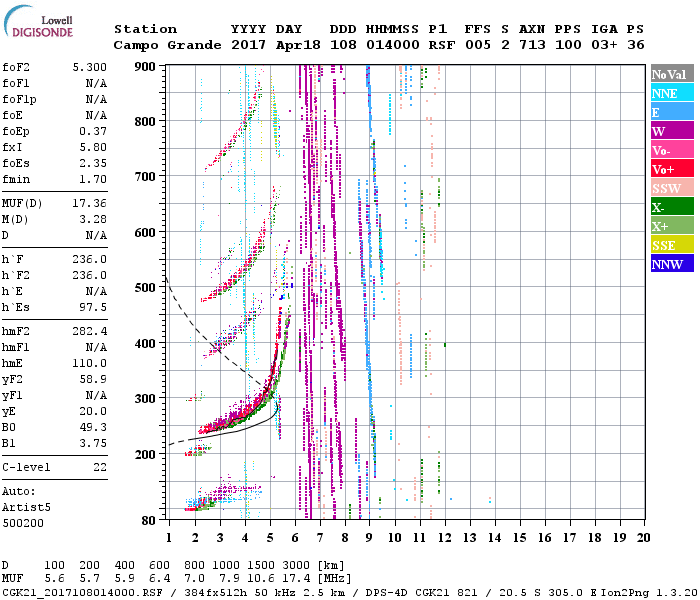Screen dimensions: 700x600
Task: Click the Campo Grande station name
Action: point(167,45)
